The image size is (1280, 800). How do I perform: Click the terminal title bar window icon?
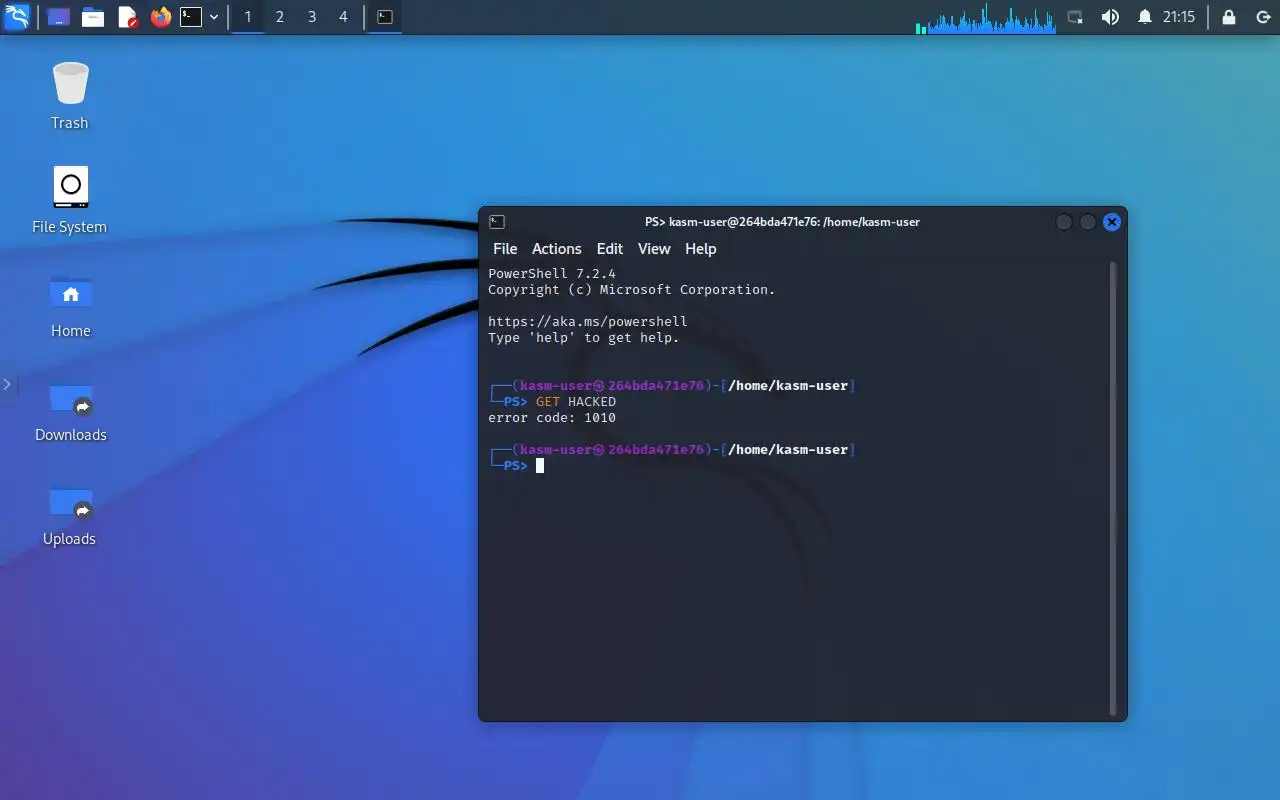[x=497, y=222]
